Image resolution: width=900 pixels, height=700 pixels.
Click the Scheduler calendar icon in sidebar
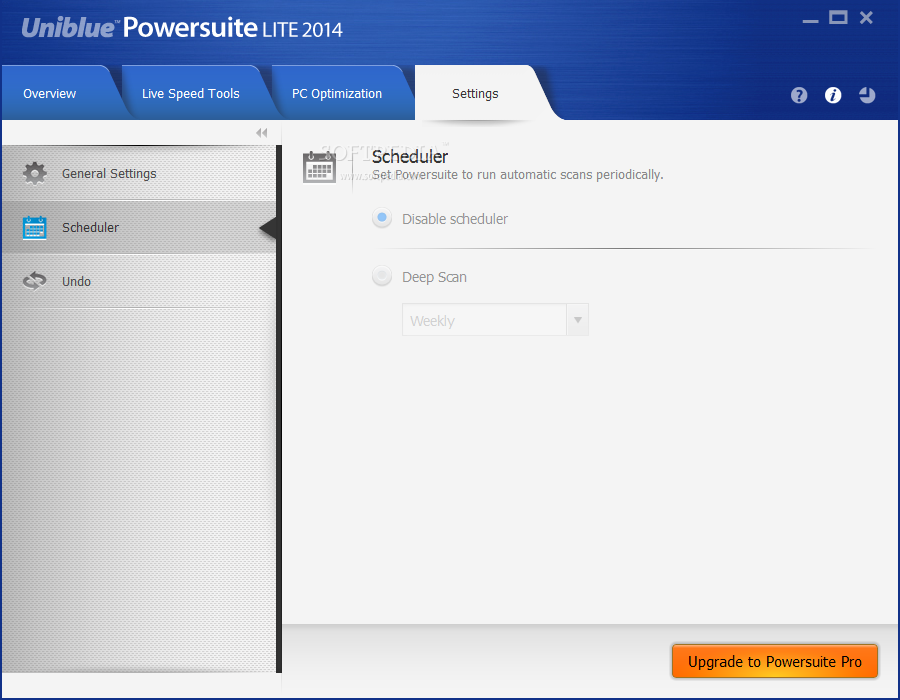34,227
